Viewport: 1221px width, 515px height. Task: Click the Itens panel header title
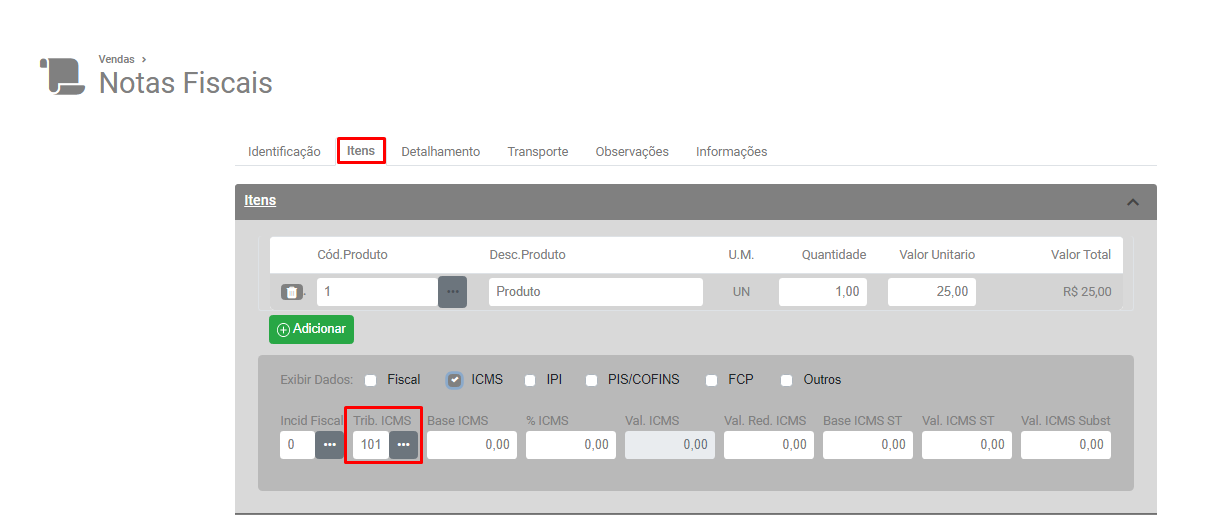tap(260, 201)
